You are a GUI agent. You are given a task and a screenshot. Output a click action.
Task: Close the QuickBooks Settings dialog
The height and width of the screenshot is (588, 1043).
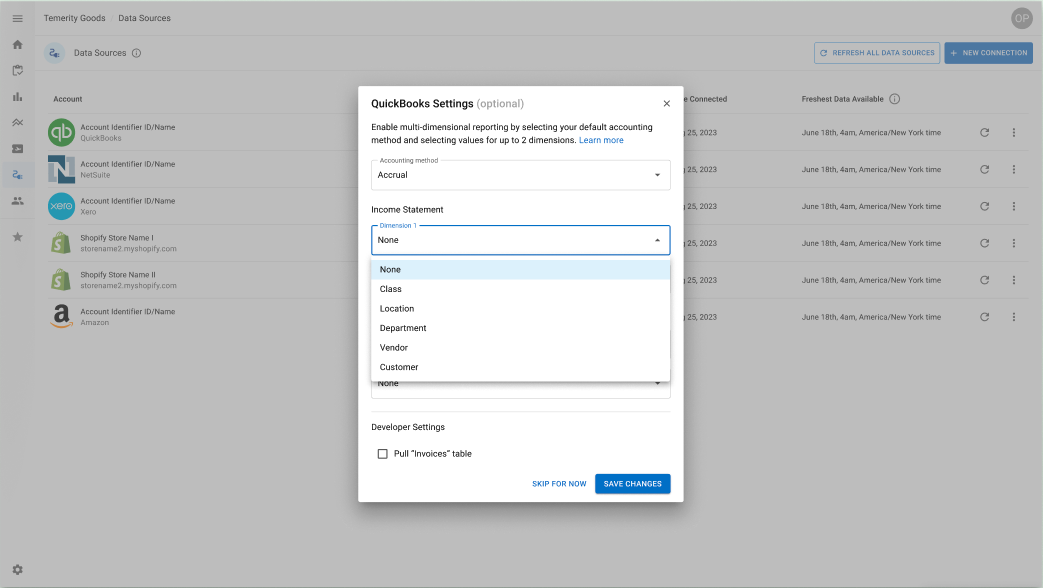(667, 104)
